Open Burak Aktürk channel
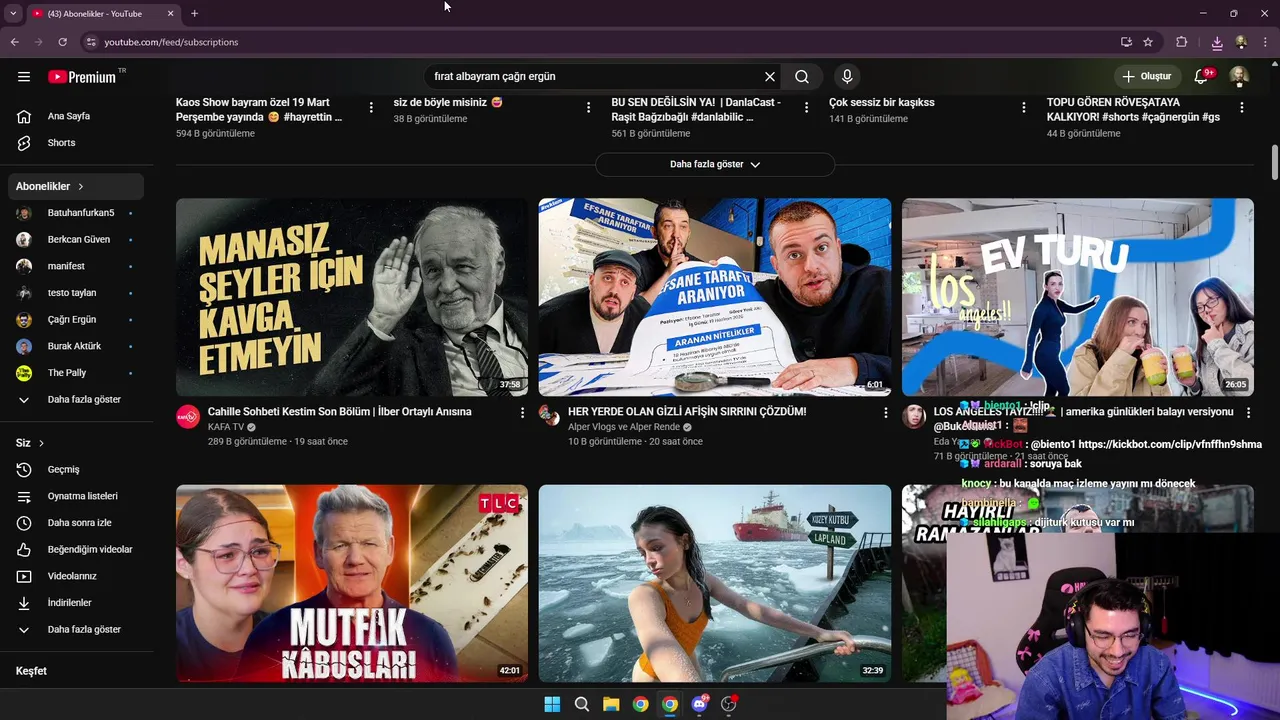The image size is (1280, 720). click(x=76, y=346)
